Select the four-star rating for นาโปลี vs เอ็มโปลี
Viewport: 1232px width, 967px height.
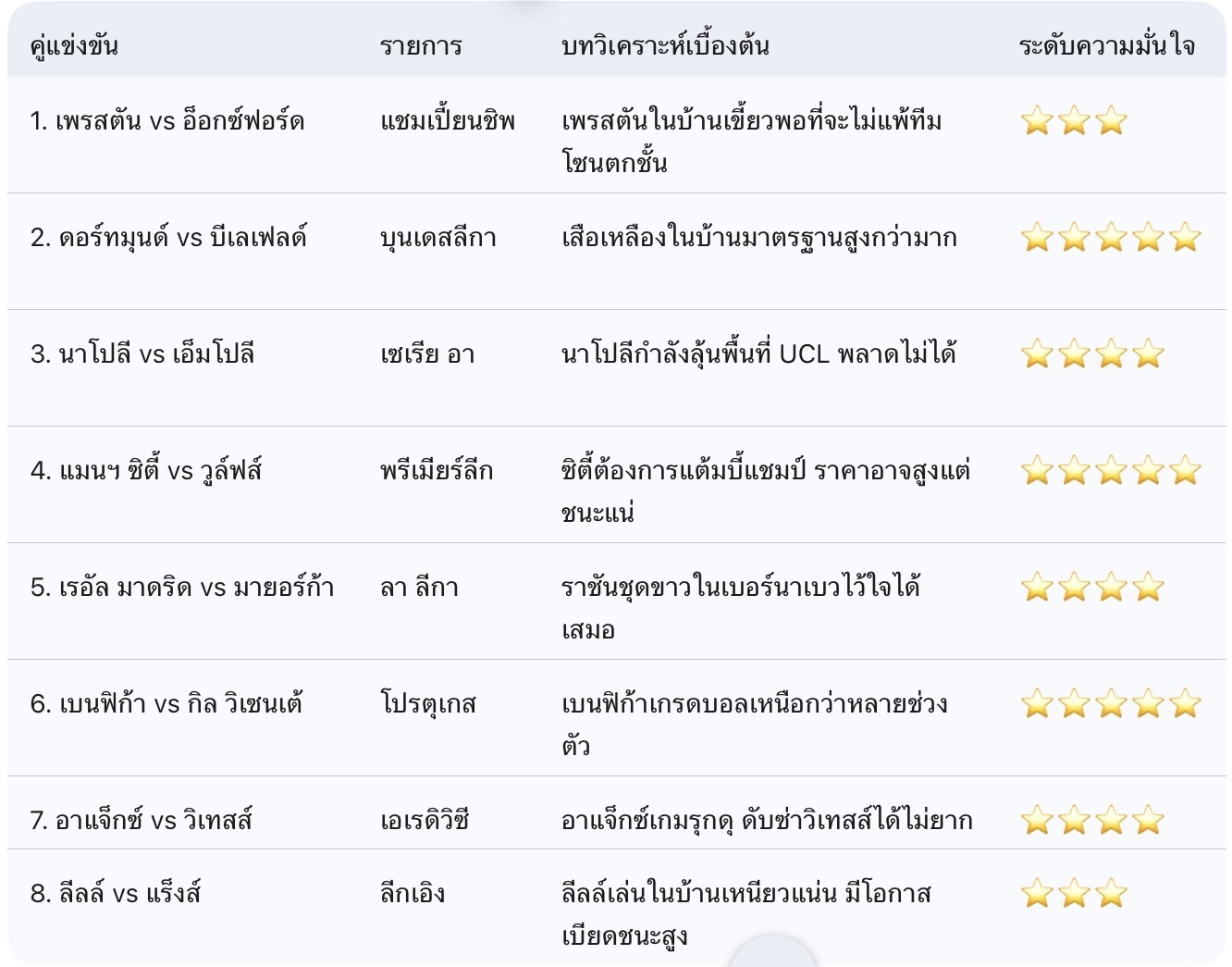(x=1092, y=354)
